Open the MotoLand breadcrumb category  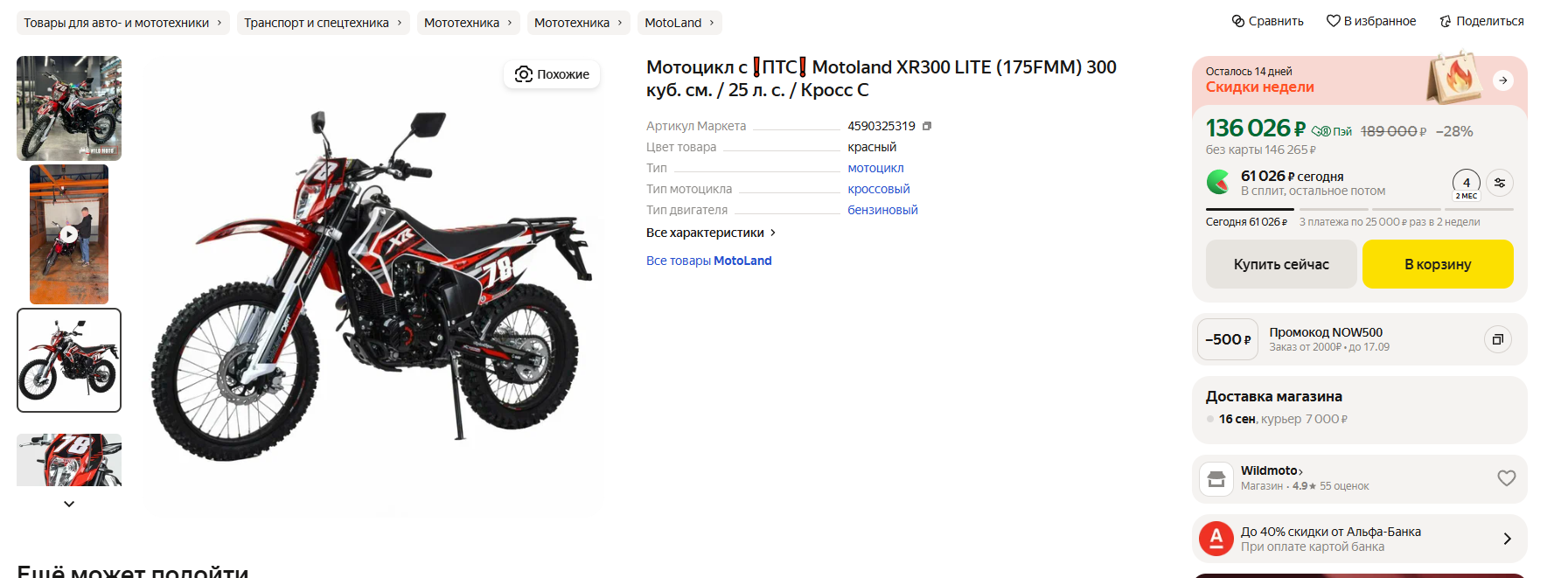tap(679, 23)
